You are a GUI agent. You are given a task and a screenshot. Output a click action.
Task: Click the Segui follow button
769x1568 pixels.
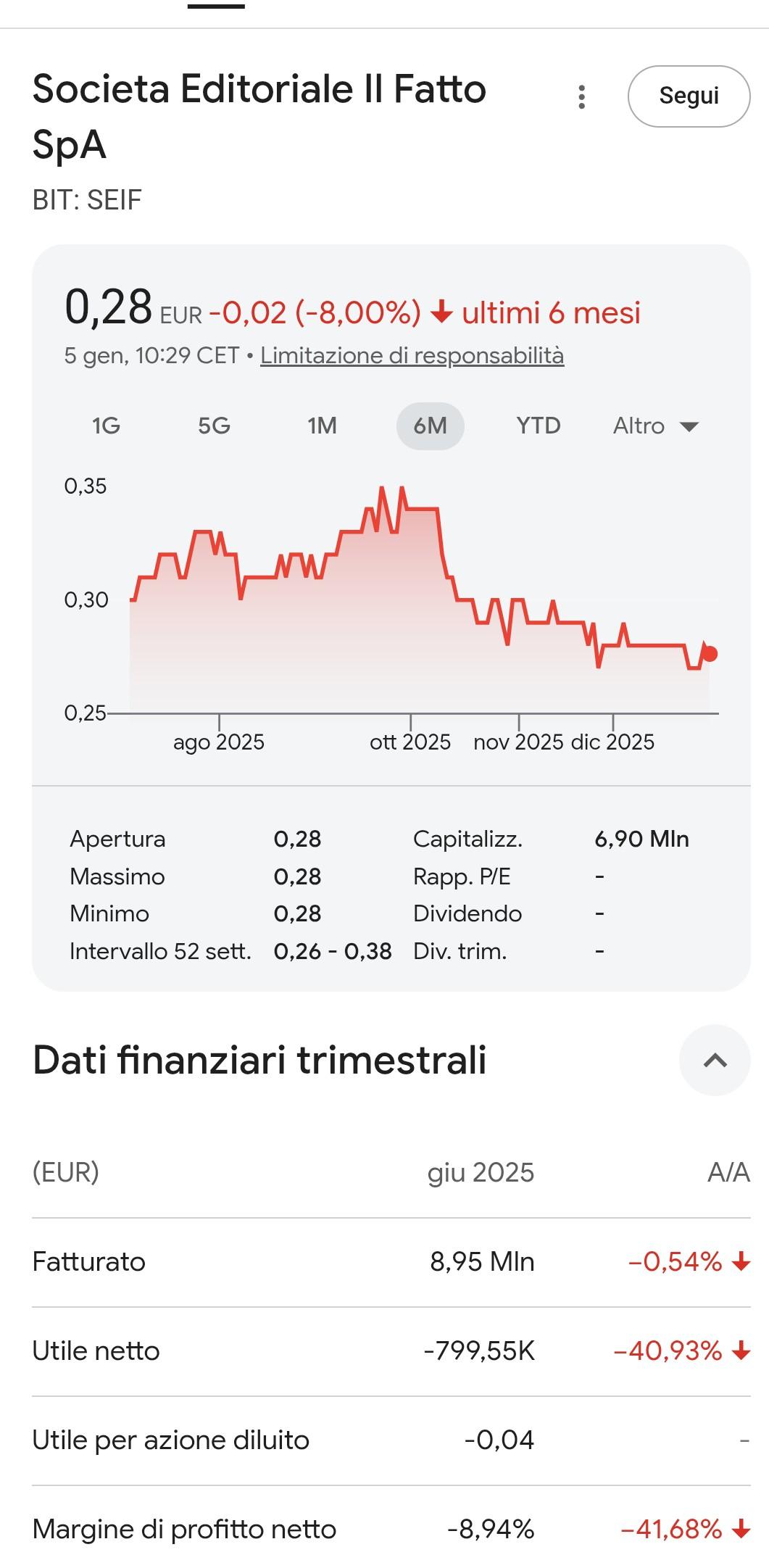pyautogui.click(x=689, y=96)
